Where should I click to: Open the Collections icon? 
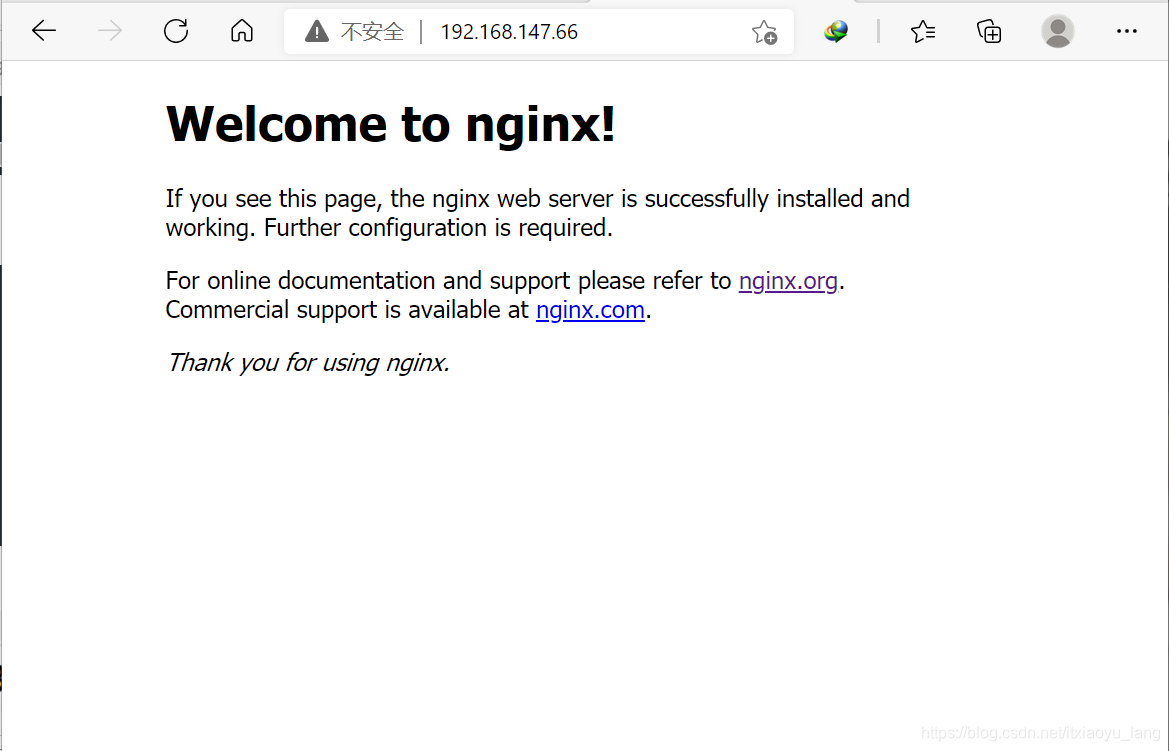[989, 31]
